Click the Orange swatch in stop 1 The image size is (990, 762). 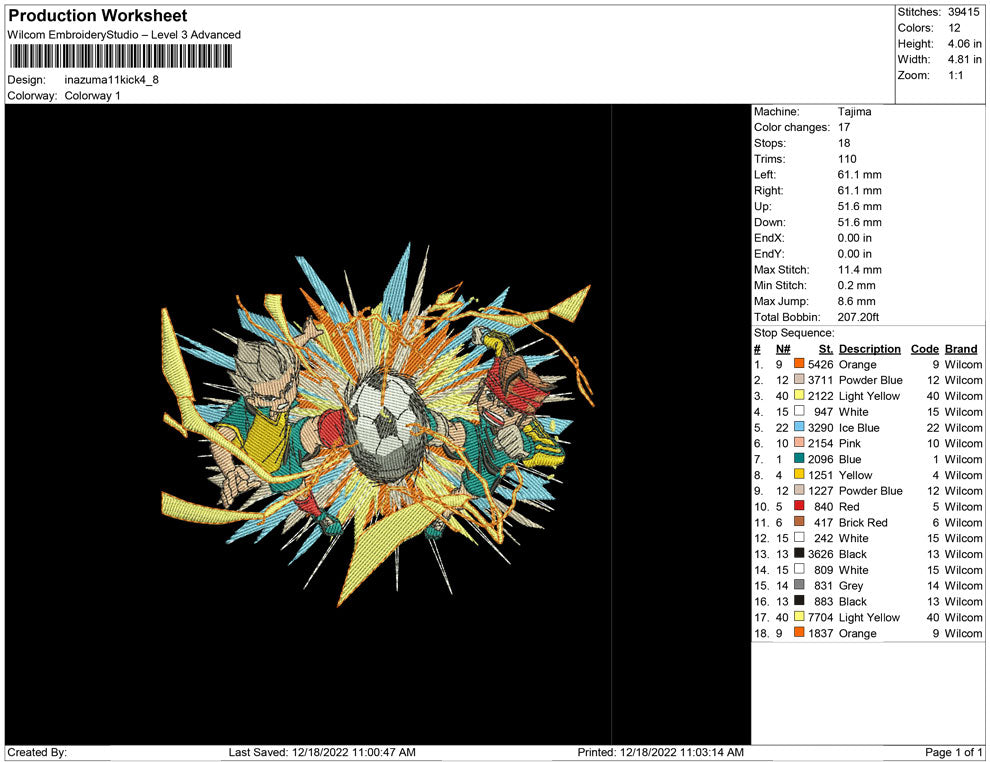799,365
